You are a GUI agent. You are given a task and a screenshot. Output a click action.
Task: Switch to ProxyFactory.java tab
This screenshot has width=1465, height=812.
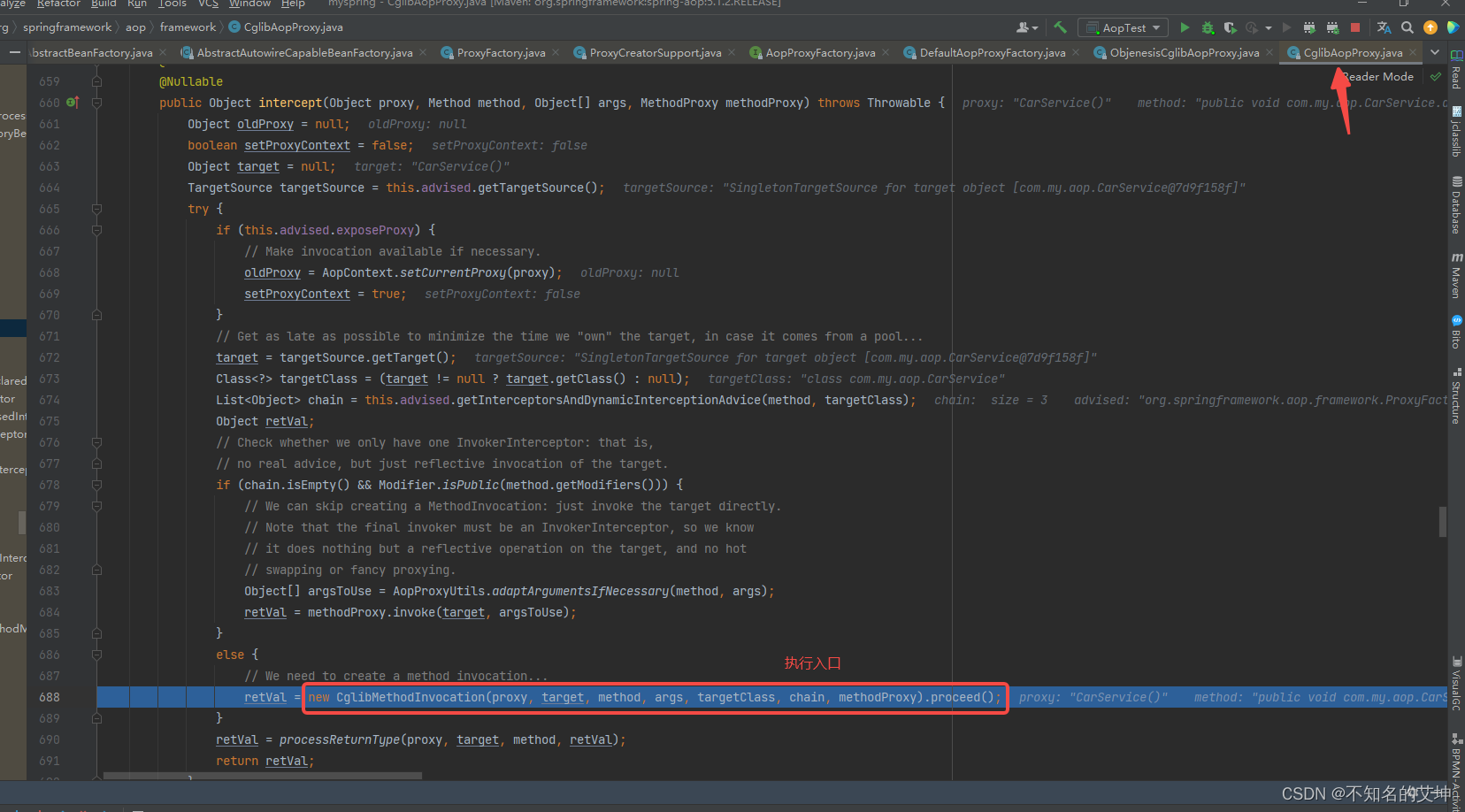click(501, 53)
